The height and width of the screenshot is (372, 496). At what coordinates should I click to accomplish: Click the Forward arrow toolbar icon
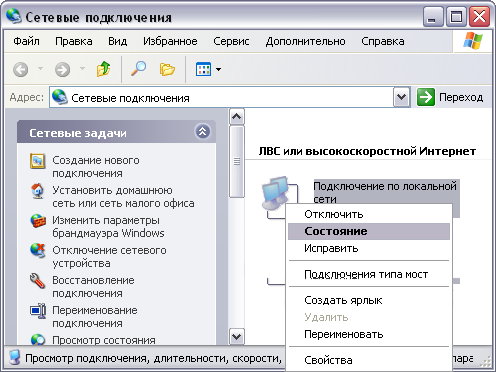[x=62, y=70]
